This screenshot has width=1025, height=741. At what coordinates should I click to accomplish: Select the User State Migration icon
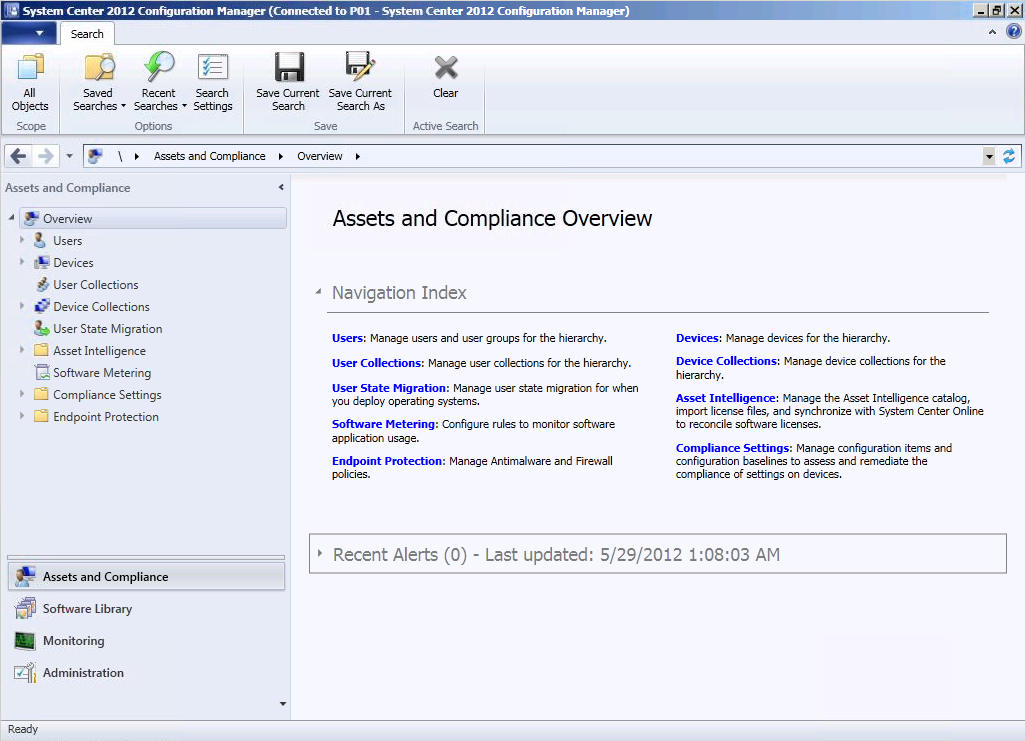[x=42, y=329]
